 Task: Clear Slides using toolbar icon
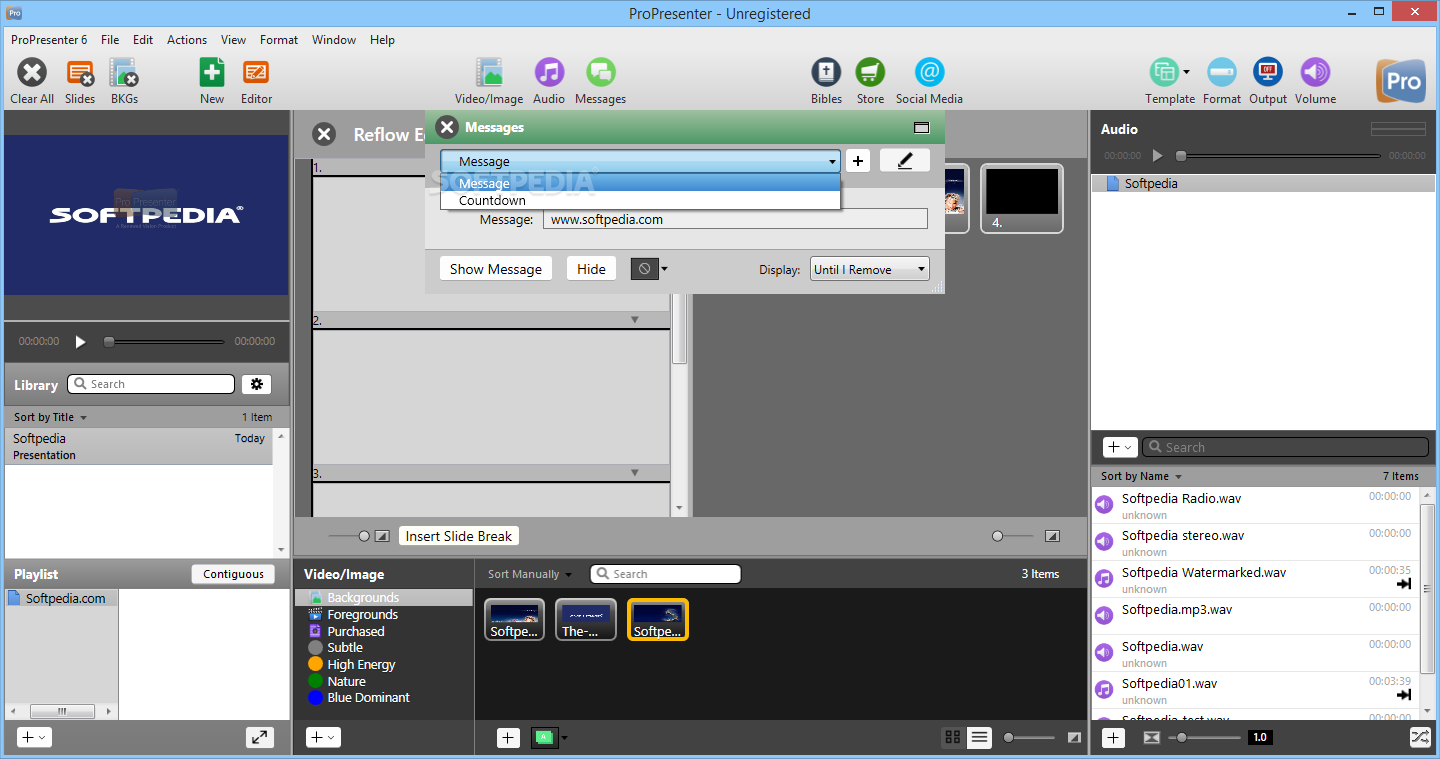tap(80, 80)
